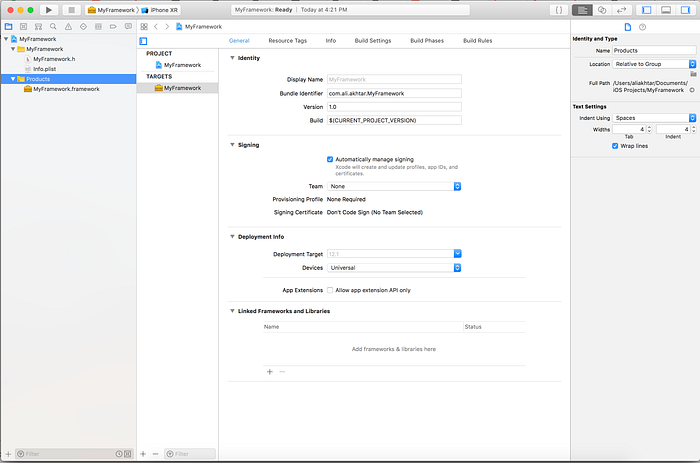Toggle the Navigator panel visibility
Viewport: 700px width, 463px height.
(x=646, y=10)
